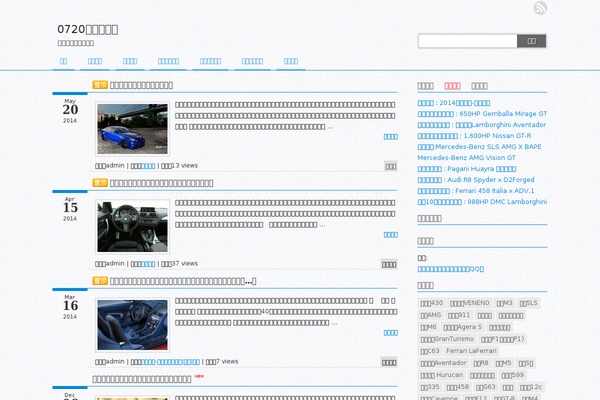Screen dimensions: 600x400
Task: Open the site title starting with 0720
Action: [x=88, y=29]
